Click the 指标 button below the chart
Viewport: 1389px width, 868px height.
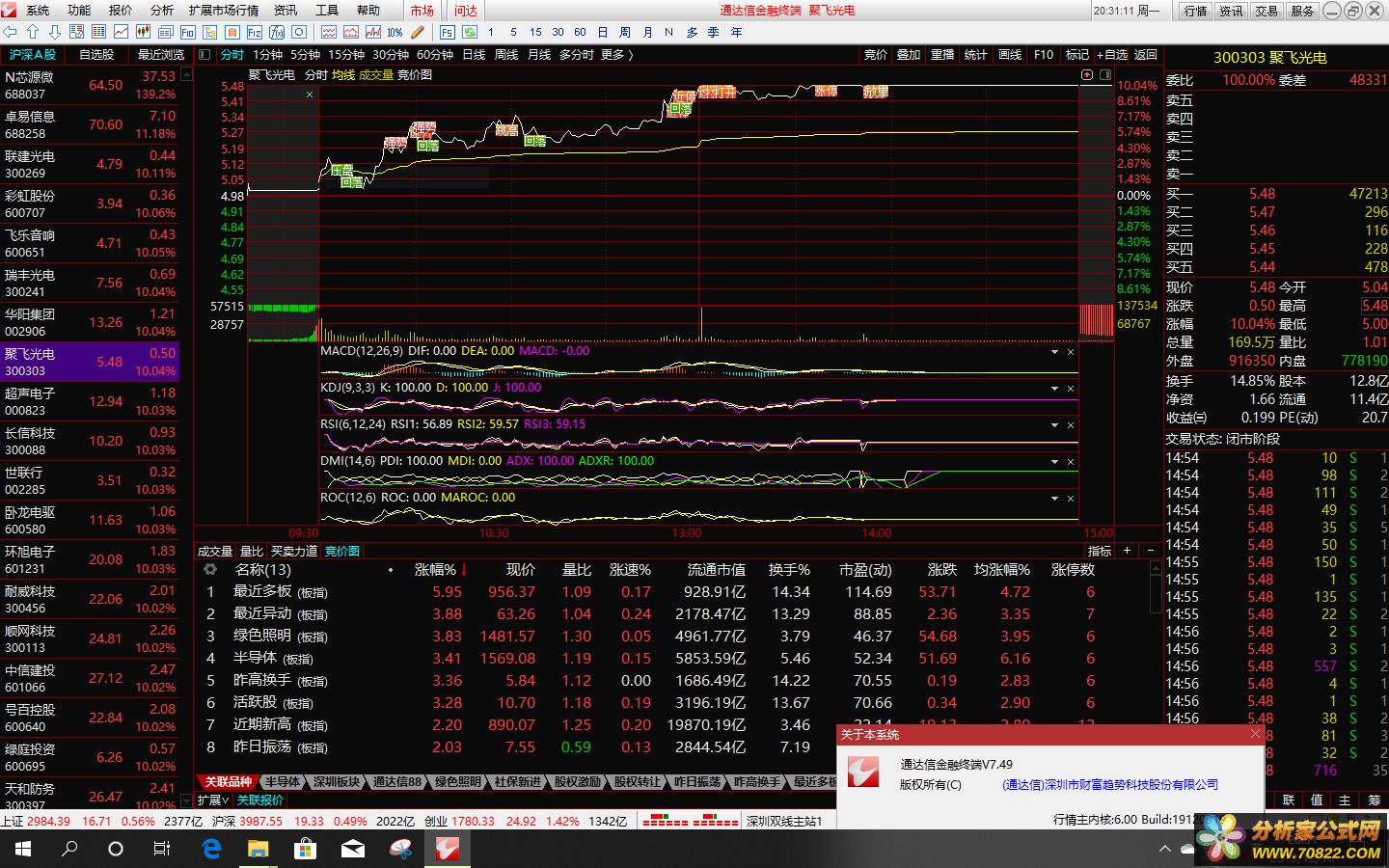click(1100, 551)
